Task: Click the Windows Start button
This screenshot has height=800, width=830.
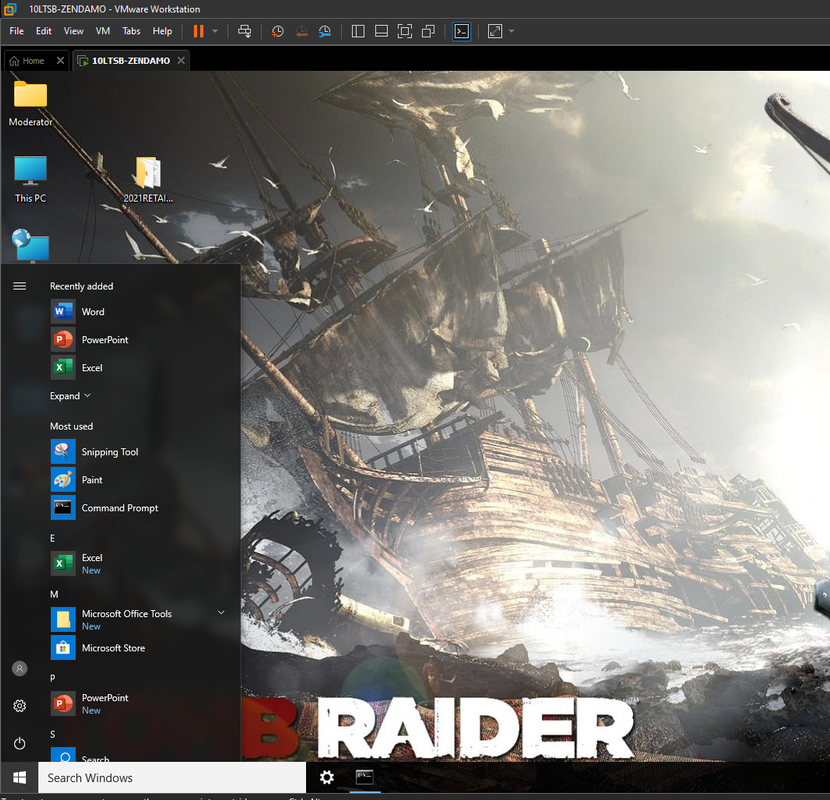Action: pyautogui.click(x=20, y=777)
